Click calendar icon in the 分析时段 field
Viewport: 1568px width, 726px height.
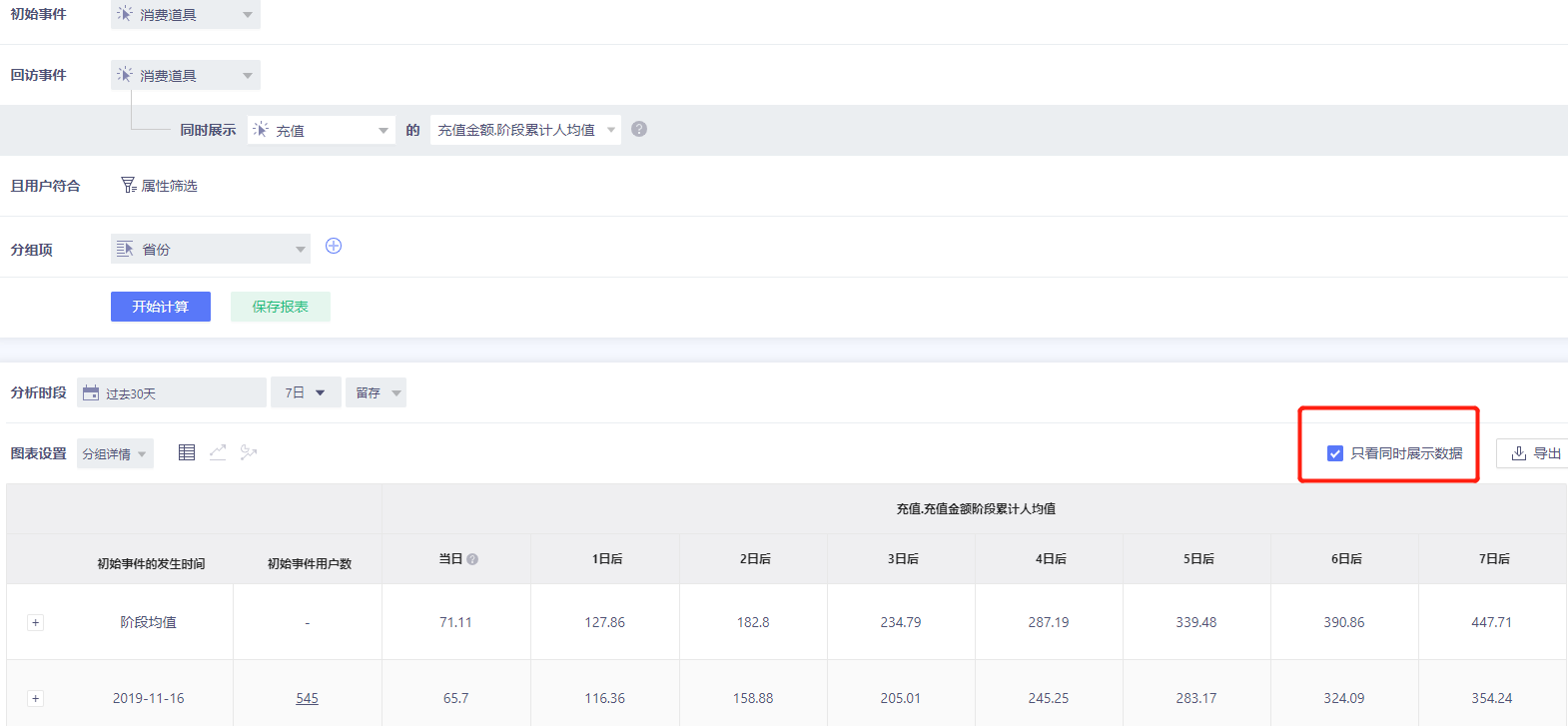(91, 392)
